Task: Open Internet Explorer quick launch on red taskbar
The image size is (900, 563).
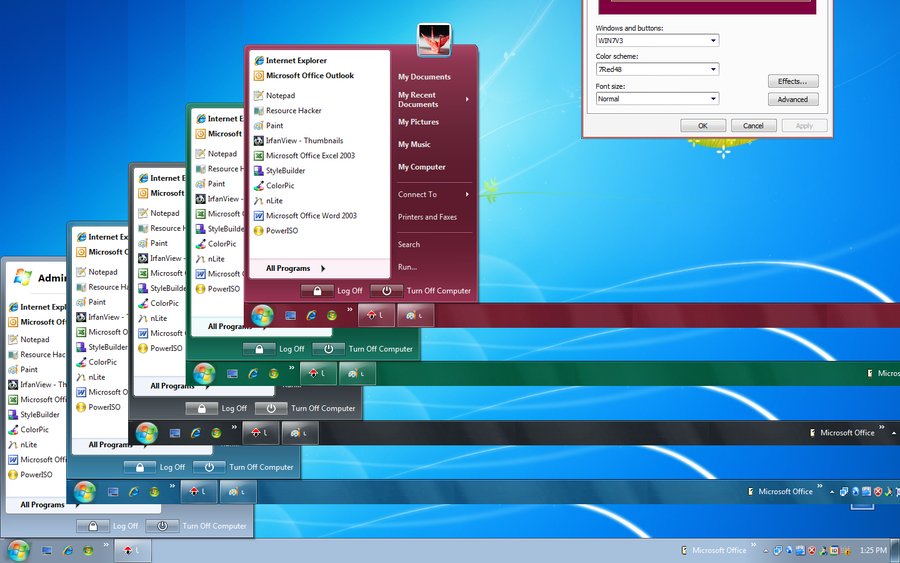Action: coord(311,315)
